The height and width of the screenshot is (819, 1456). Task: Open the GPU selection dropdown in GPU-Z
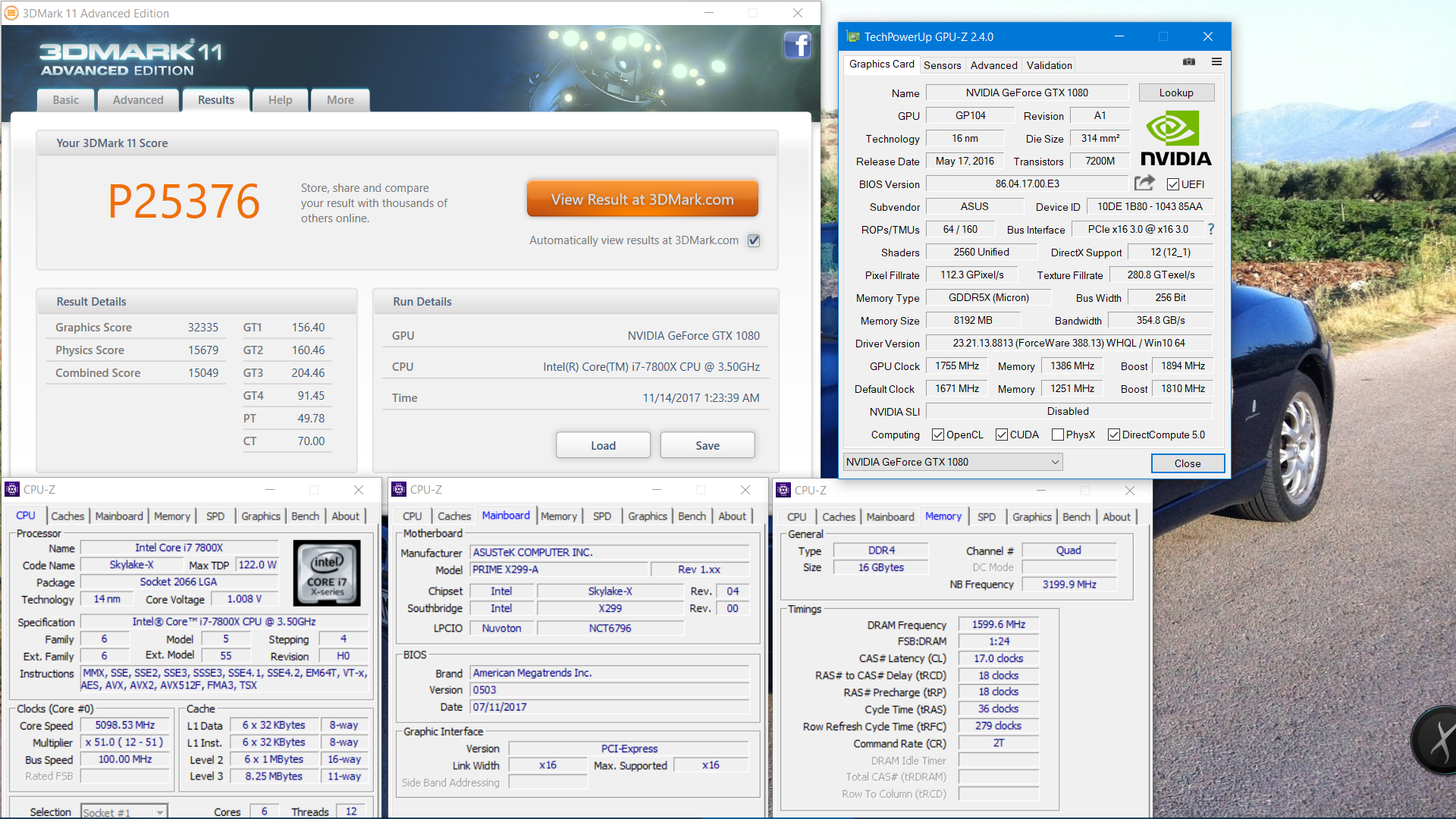(x=952, y=462)
